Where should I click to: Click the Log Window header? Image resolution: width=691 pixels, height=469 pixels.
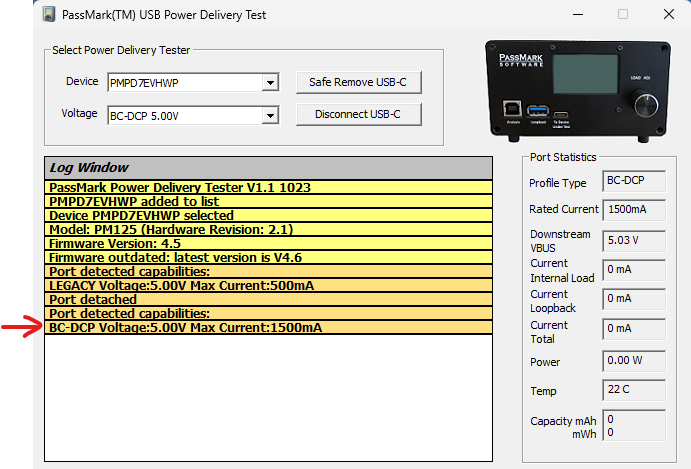click(268, 168)
